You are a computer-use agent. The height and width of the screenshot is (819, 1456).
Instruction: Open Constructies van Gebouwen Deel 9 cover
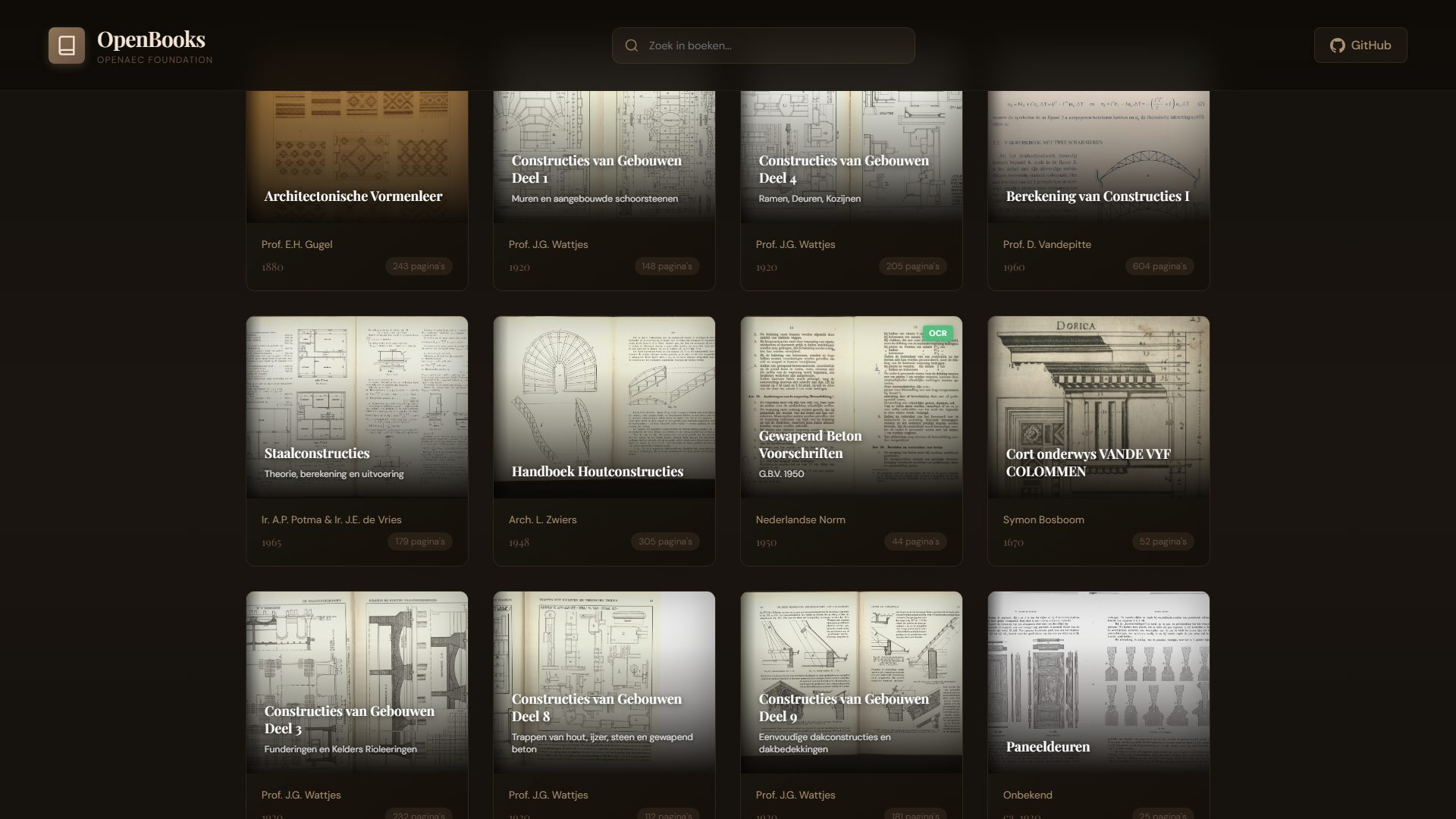pyautogui.click(x=852, y=682)
